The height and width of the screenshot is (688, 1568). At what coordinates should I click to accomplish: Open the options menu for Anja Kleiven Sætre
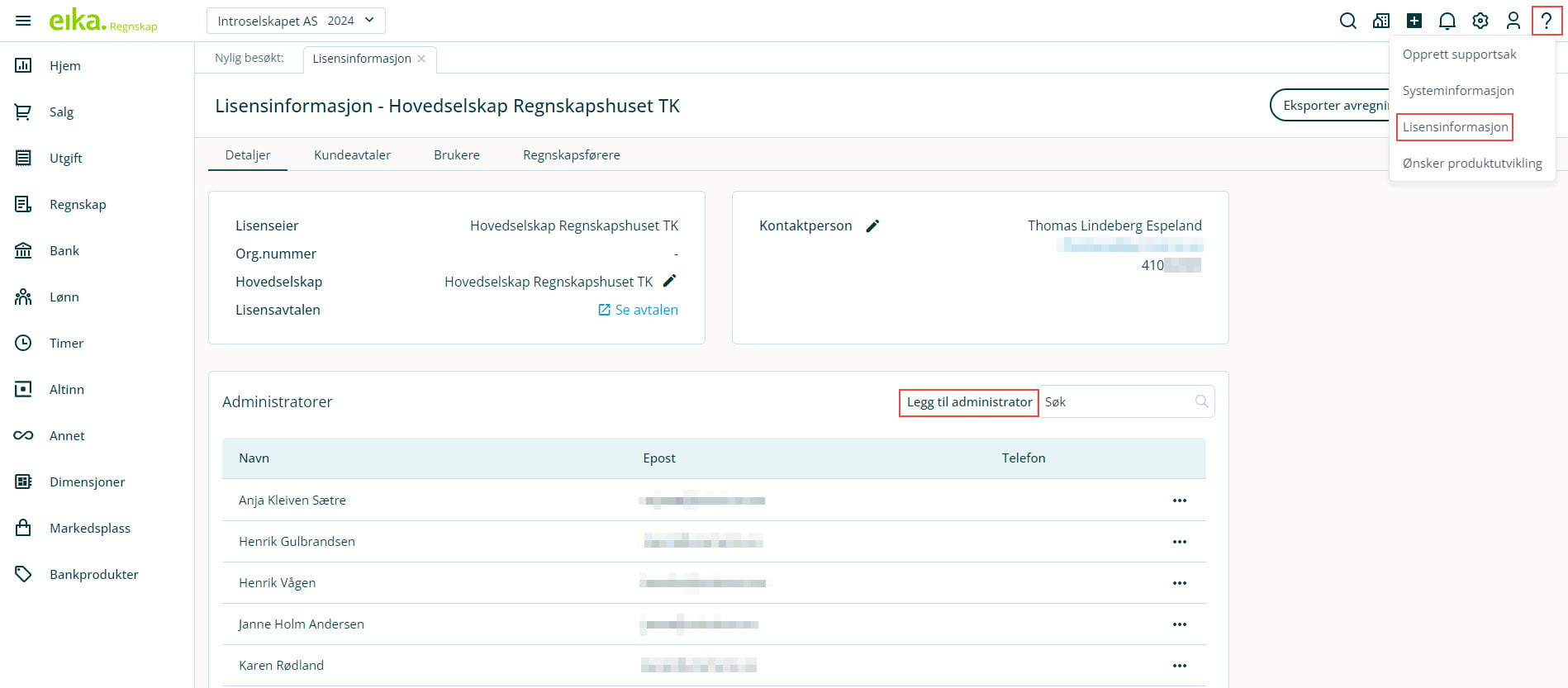pyautogui.click(x=1179, y=501)
